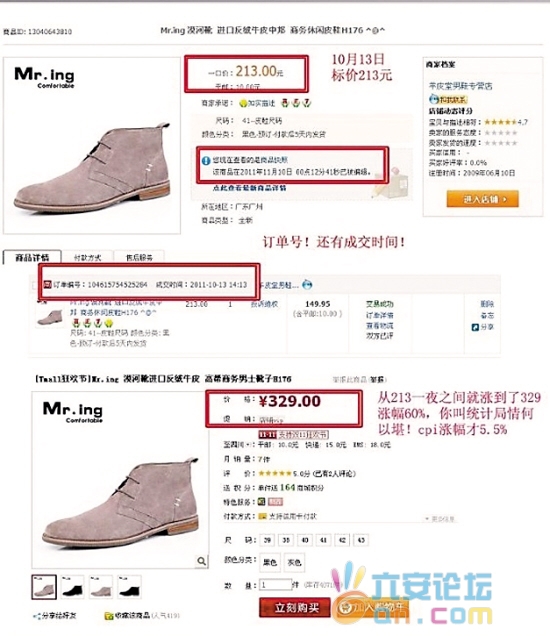This screenshot has width=550, height=636.
Task: Click the order icon before 订单编号
Action: pyautogui.click(x=47, y=285)
